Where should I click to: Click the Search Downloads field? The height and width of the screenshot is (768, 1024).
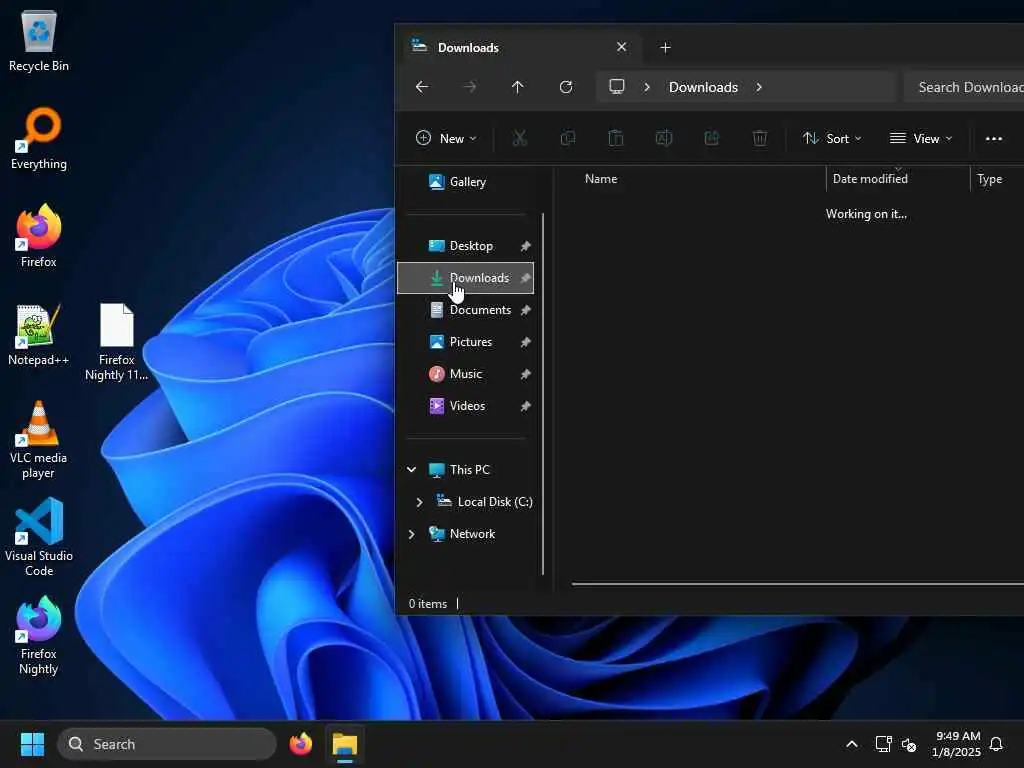click(x=964, y=87)
